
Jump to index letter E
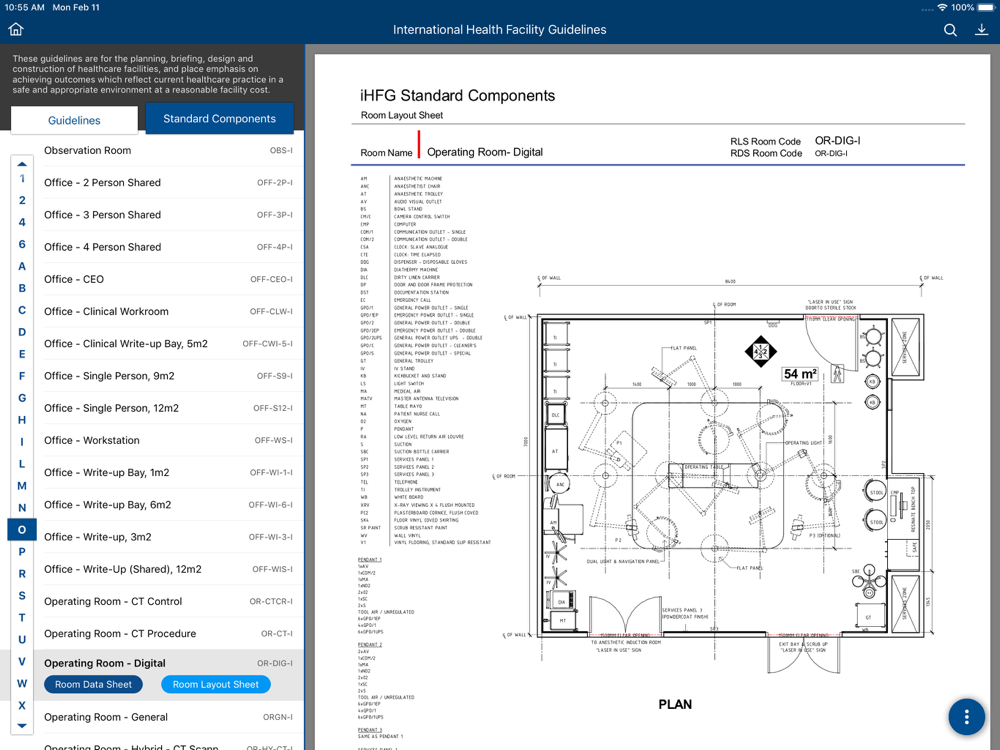click(22, 354)
